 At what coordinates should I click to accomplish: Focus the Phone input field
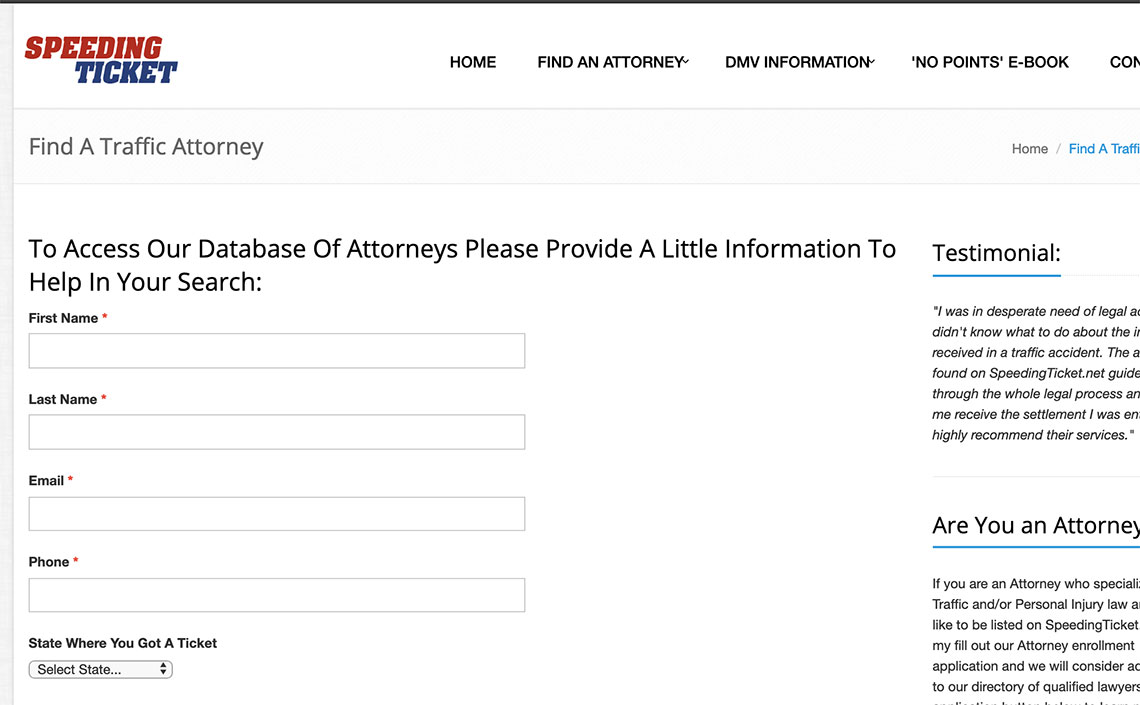pyautogui.click(x=277, y=595)
